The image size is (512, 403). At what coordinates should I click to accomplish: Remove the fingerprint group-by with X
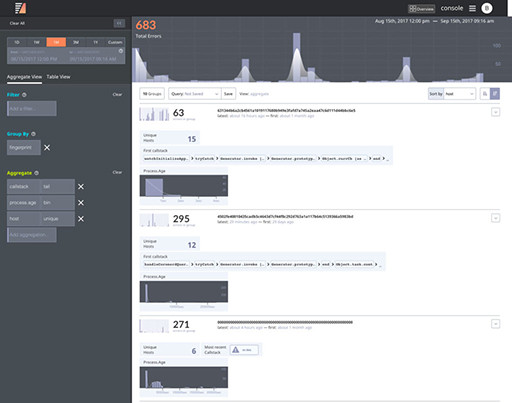point(47,147)
